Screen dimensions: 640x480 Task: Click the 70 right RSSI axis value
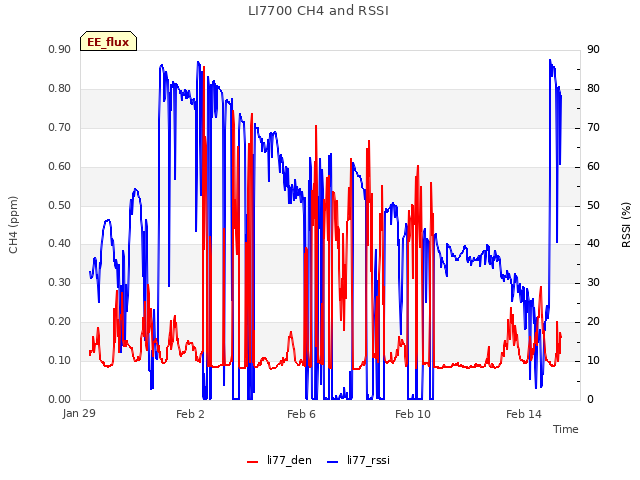click(593, 128)
